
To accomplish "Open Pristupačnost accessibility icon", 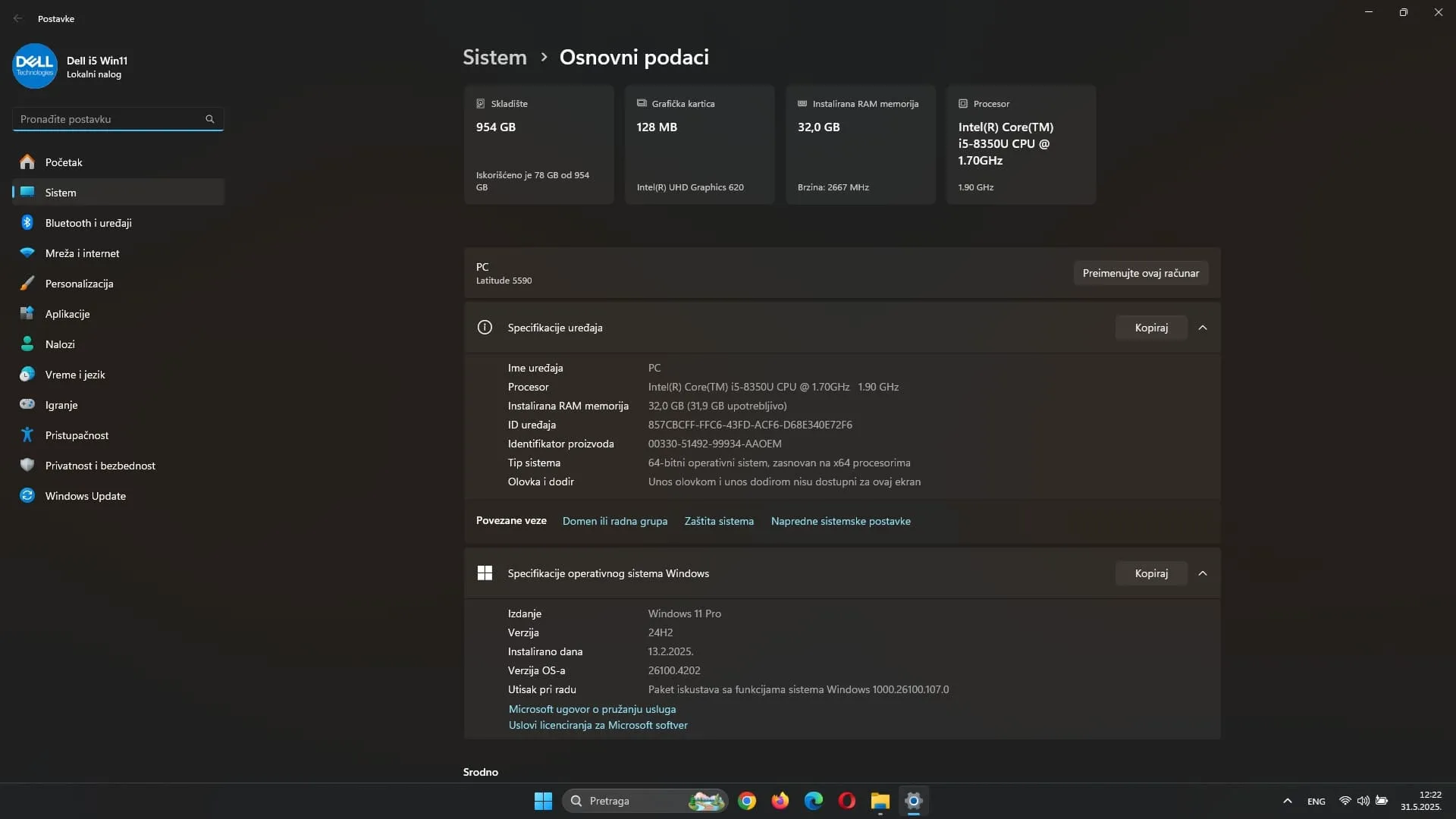I will [x=27, y=435].
